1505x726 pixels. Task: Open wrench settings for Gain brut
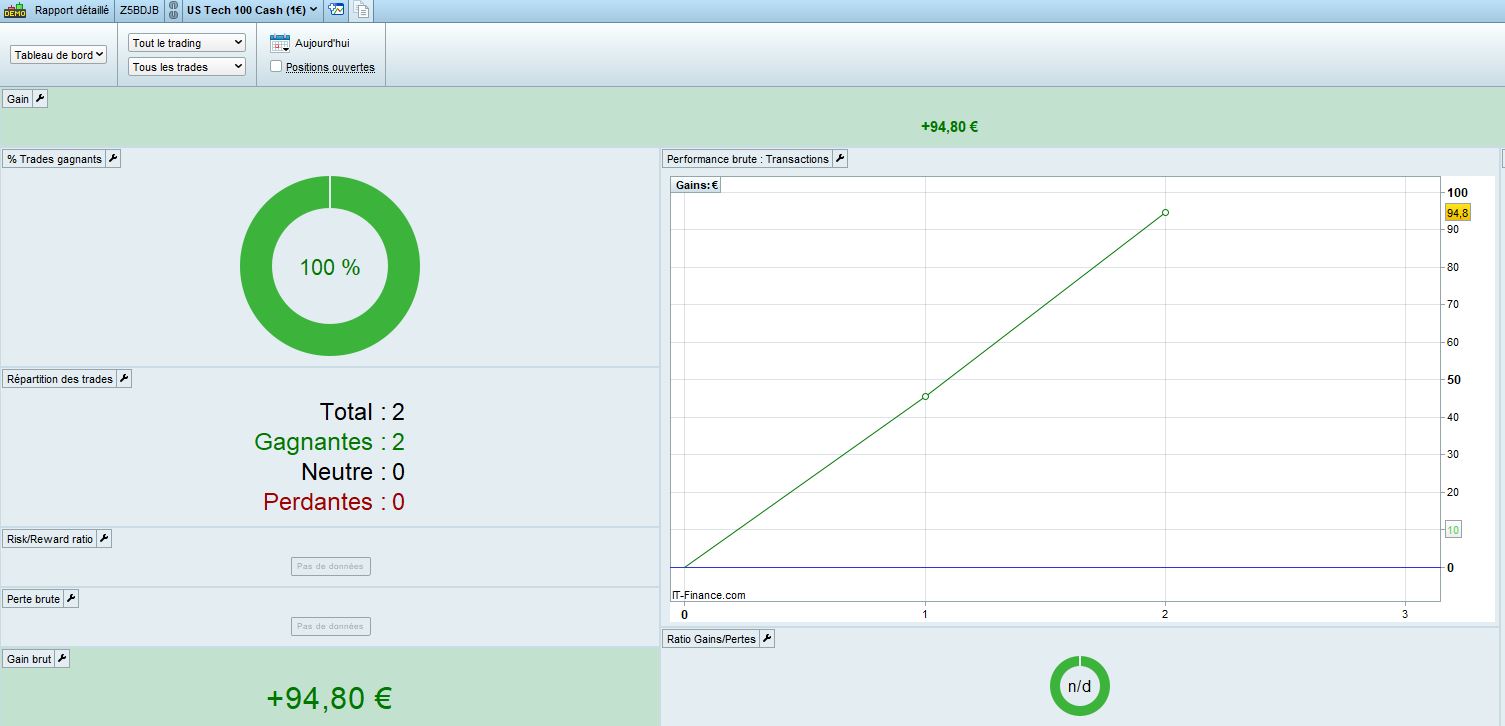click(x=62, y=659)
